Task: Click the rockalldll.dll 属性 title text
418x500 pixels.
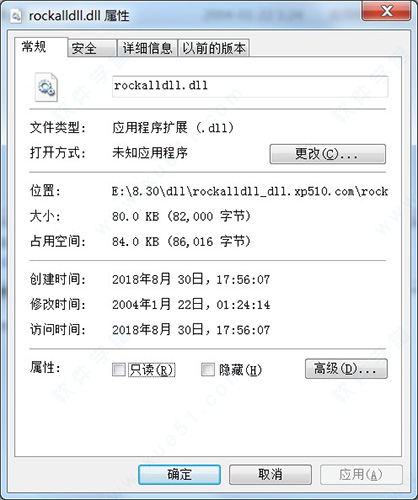Action: pos(79,16)
